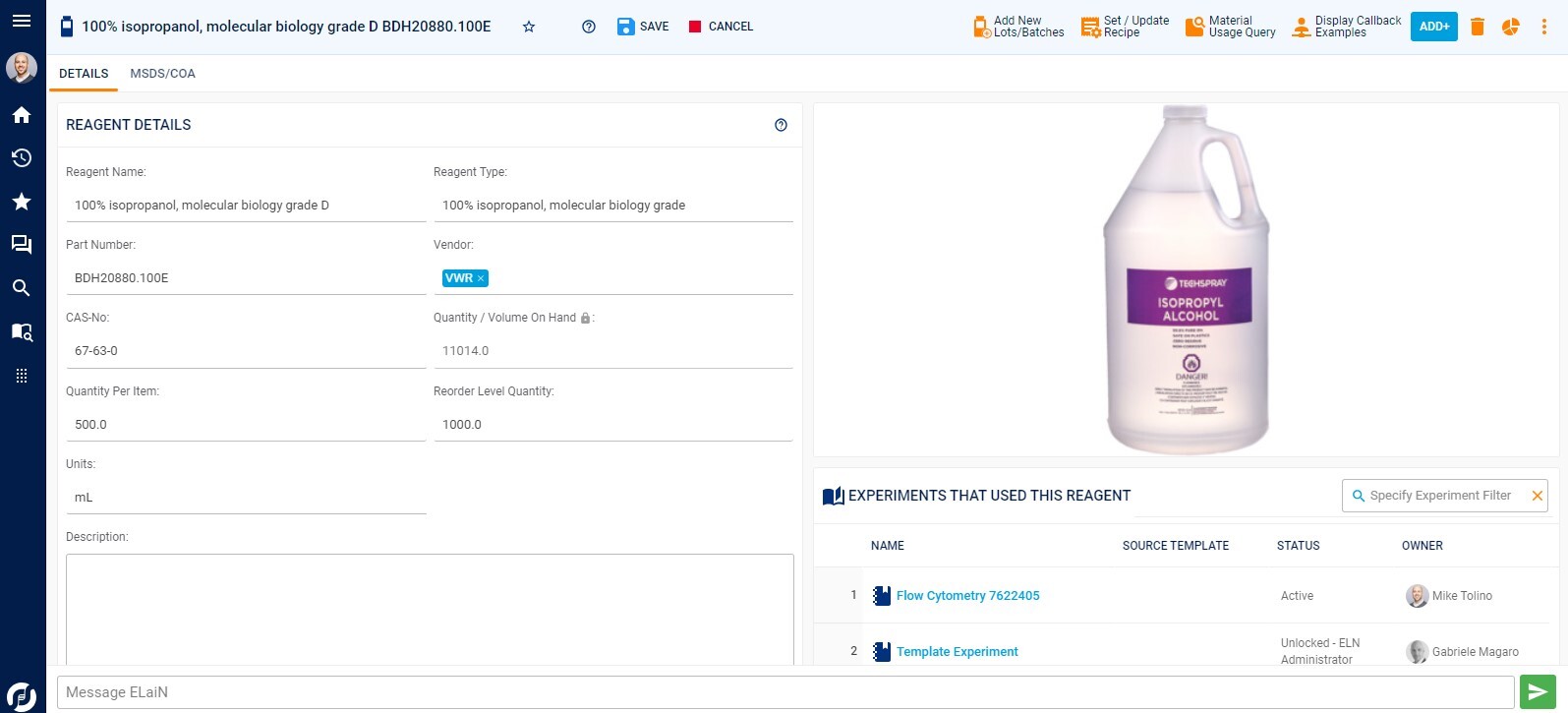Switch to the MSDS/COA tab
1568x713 pixels.
pos(163,74)
